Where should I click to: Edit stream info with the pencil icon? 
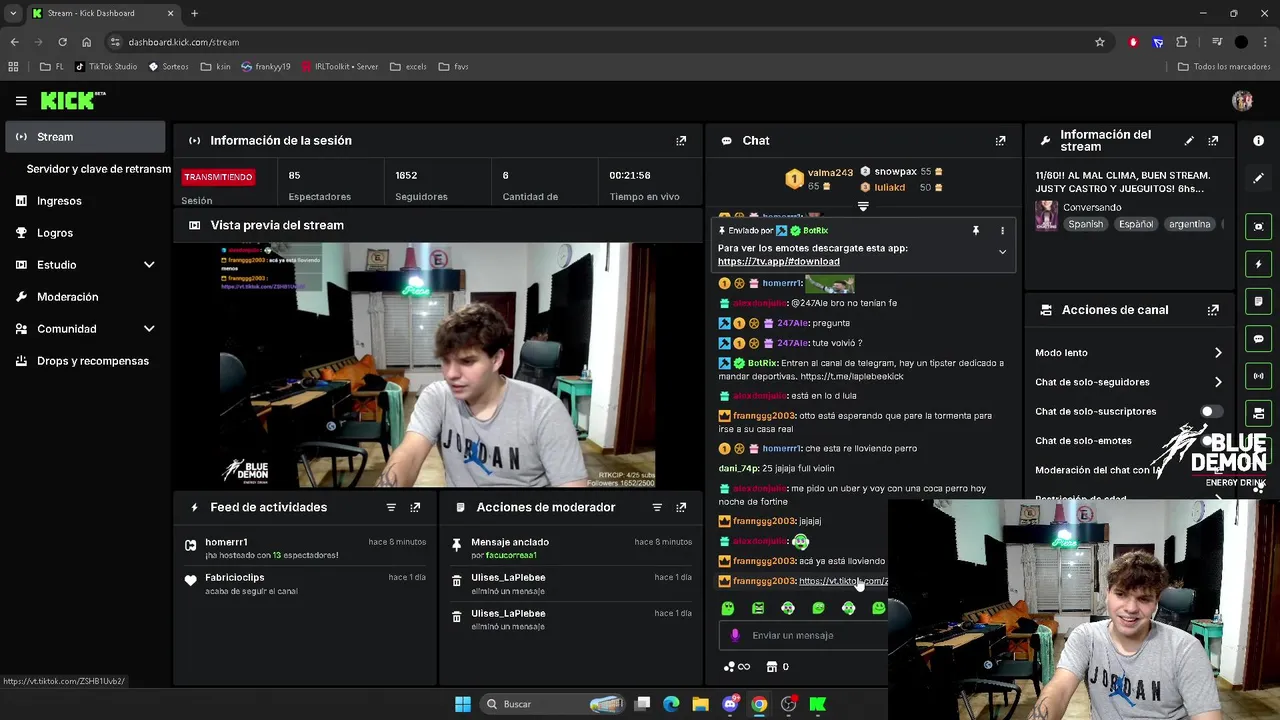point(1189,141)
